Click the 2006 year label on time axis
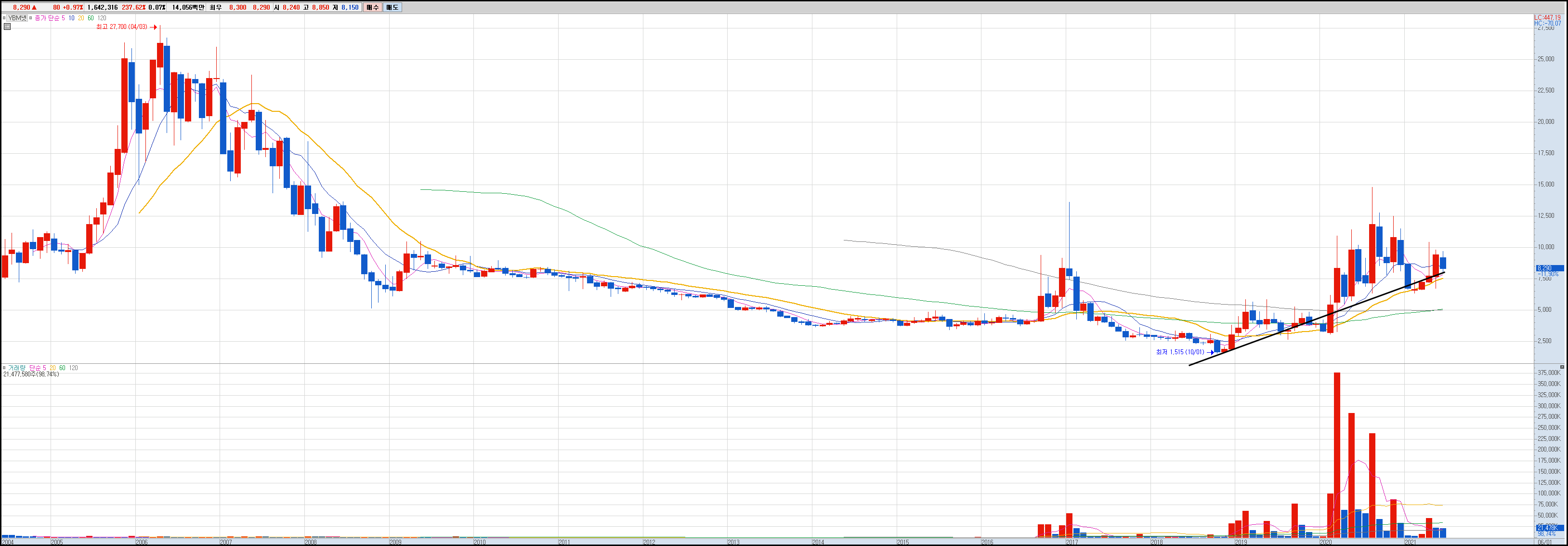Viewport: 1568px width, 546px height. pos(141,542)
